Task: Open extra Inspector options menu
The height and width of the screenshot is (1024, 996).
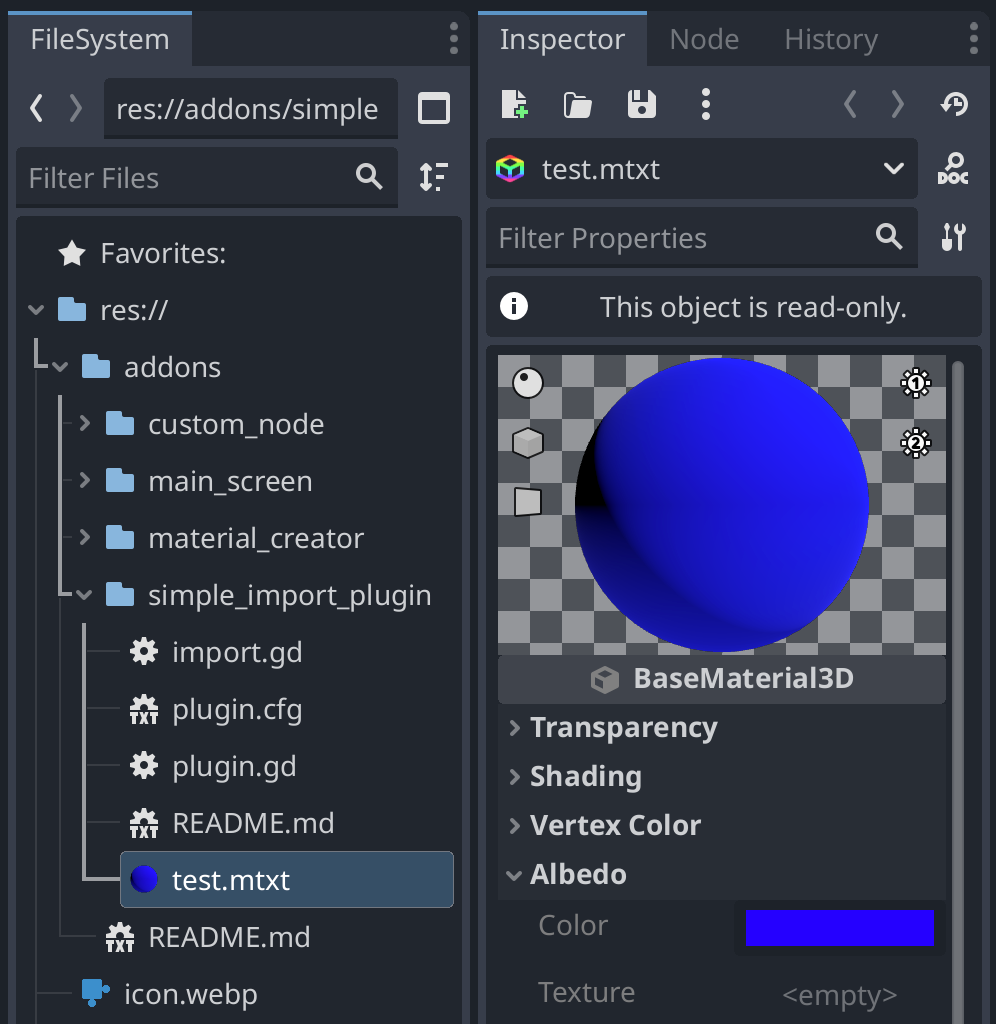Action: click(706, 104)
